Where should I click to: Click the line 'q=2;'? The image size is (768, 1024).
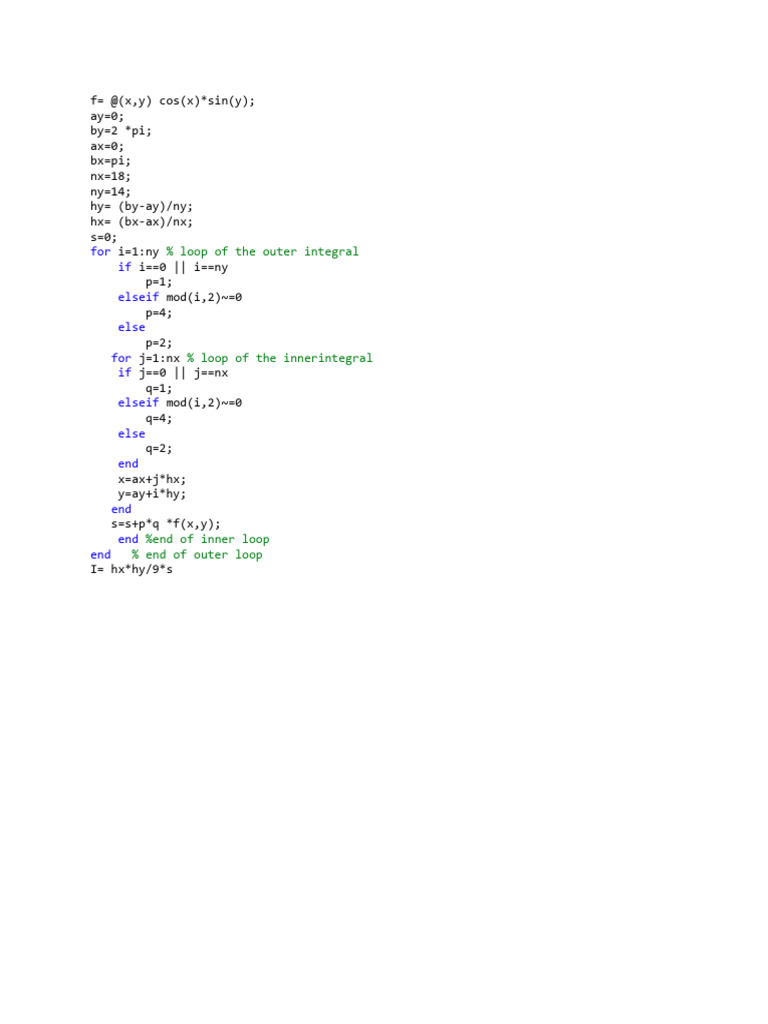[x=159, y=449]
